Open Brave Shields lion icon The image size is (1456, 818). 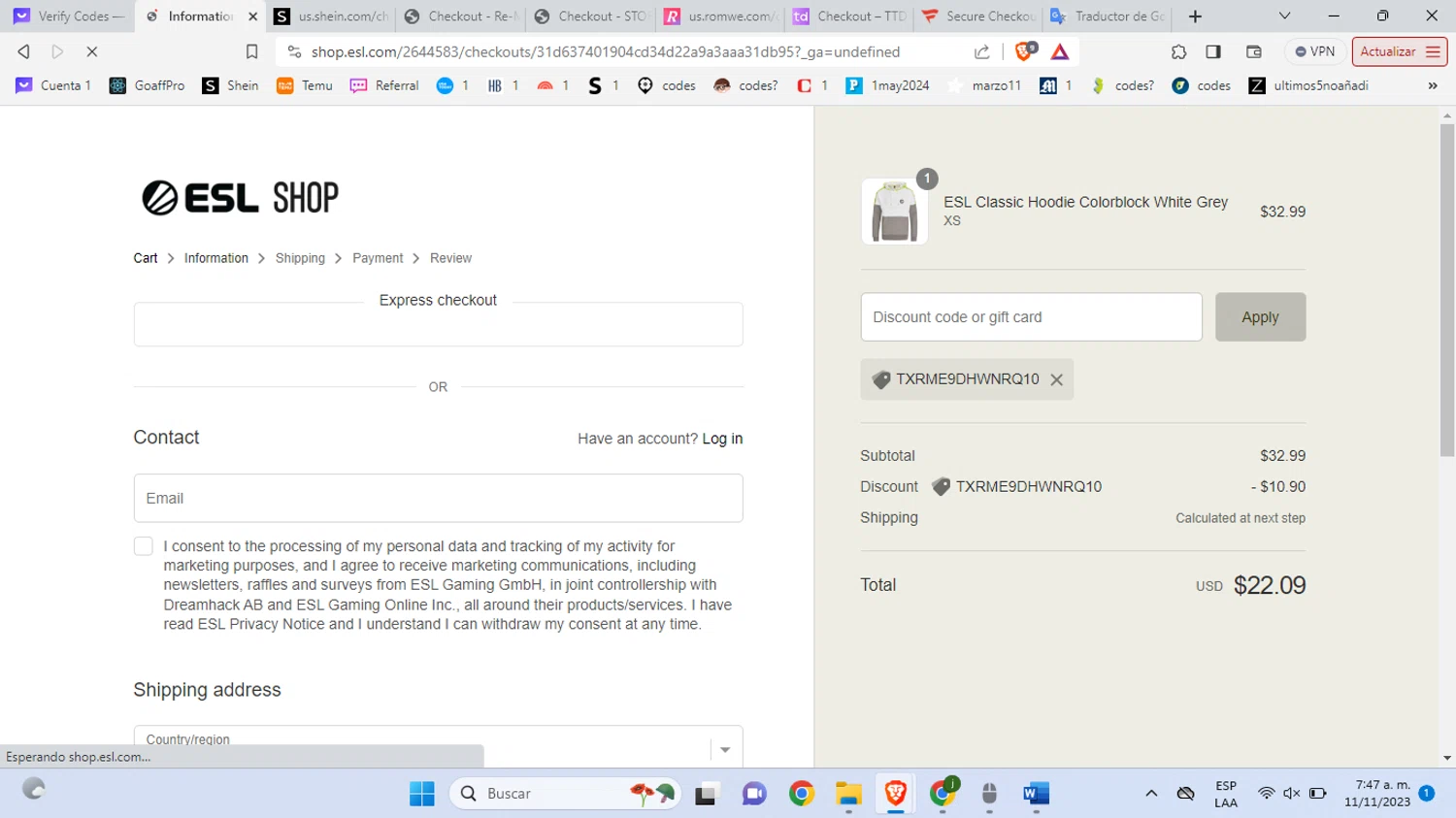(1025, 51)
